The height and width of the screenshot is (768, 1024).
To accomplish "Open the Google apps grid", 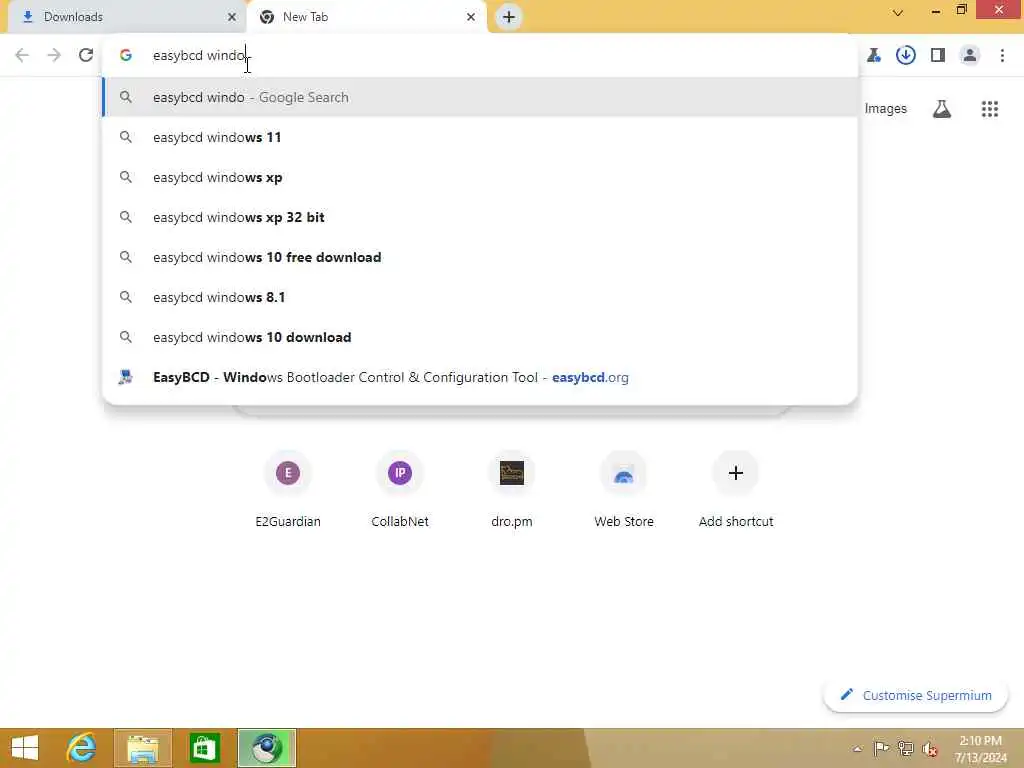I will click(990, 109).
